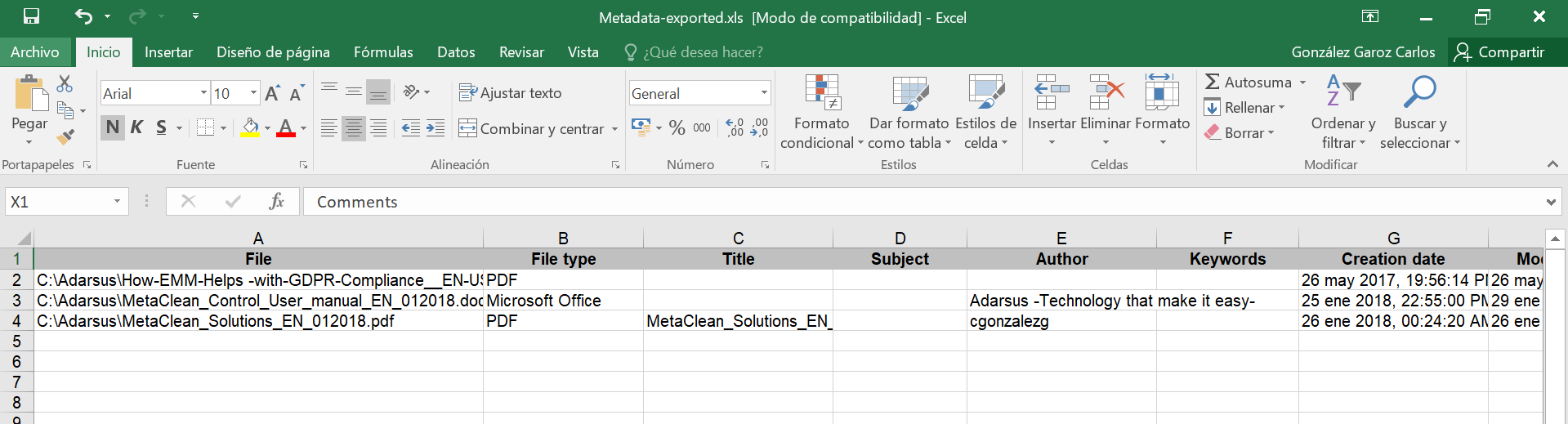Viewport: 1568px width, 424px height.
Task: Switch to the Datos tab
Action: tap(456, 52)
